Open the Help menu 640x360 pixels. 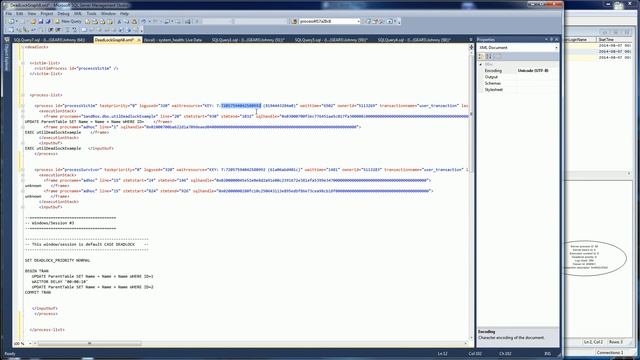coord(124,13)
